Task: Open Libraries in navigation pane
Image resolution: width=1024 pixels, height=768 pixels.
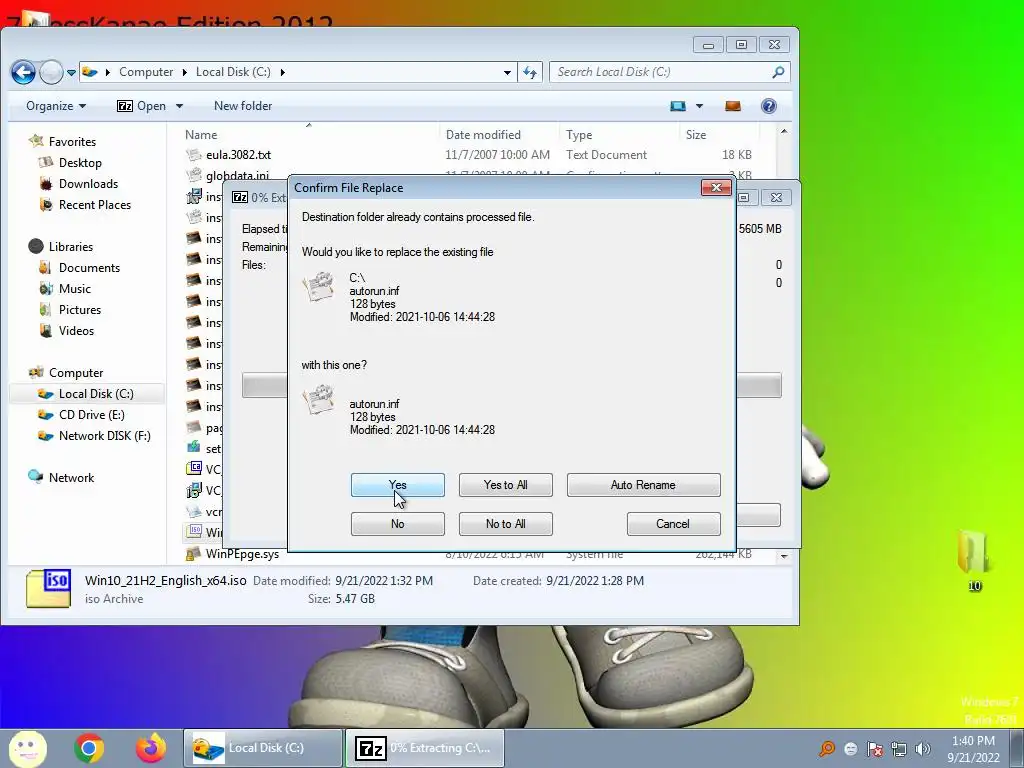Action: pyautogui.click(x=71, y=247)
